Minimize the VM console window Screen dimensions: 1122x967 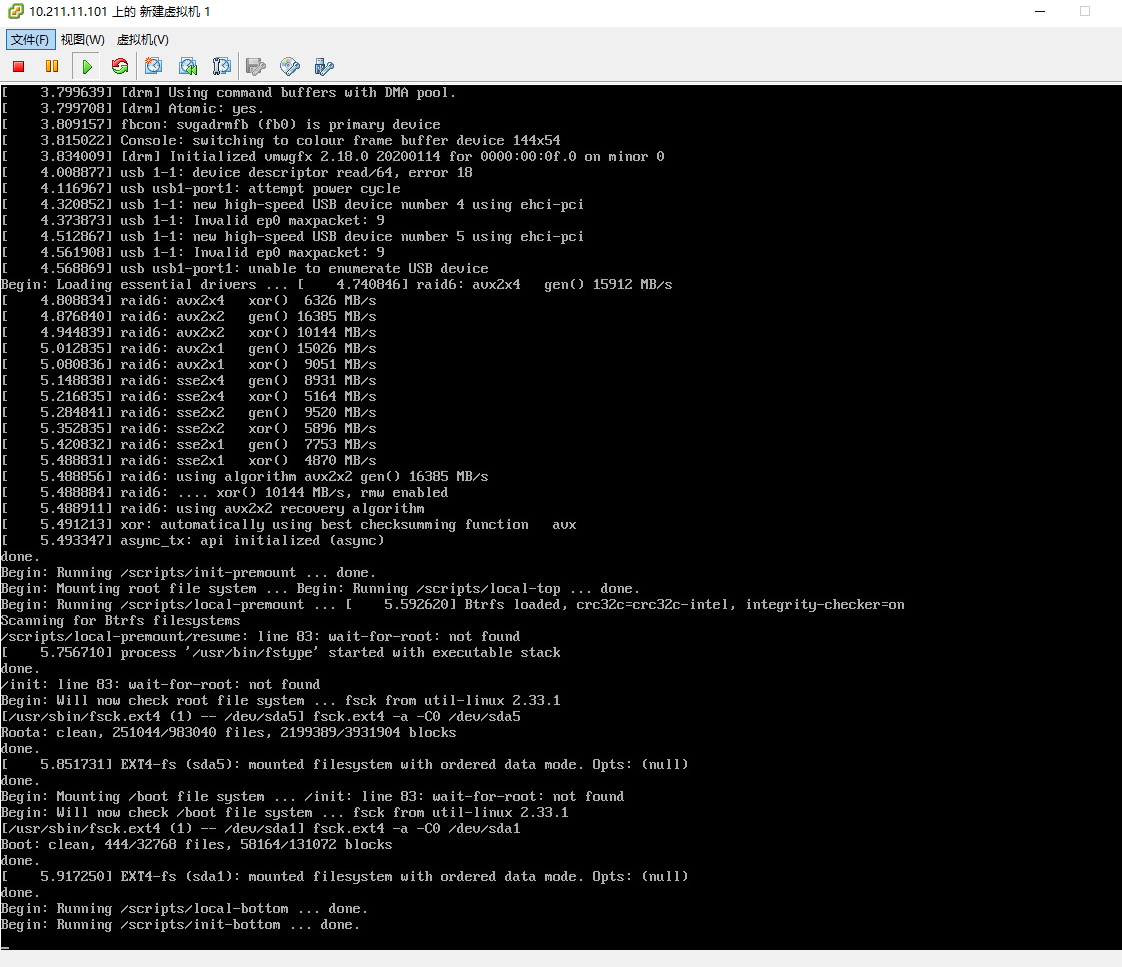pos(1040,11)
